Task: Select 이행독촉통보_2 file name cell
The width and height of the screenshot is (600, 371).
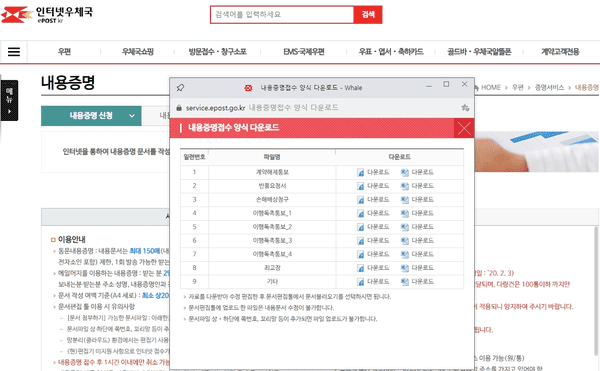Action: tap(272, 227)
